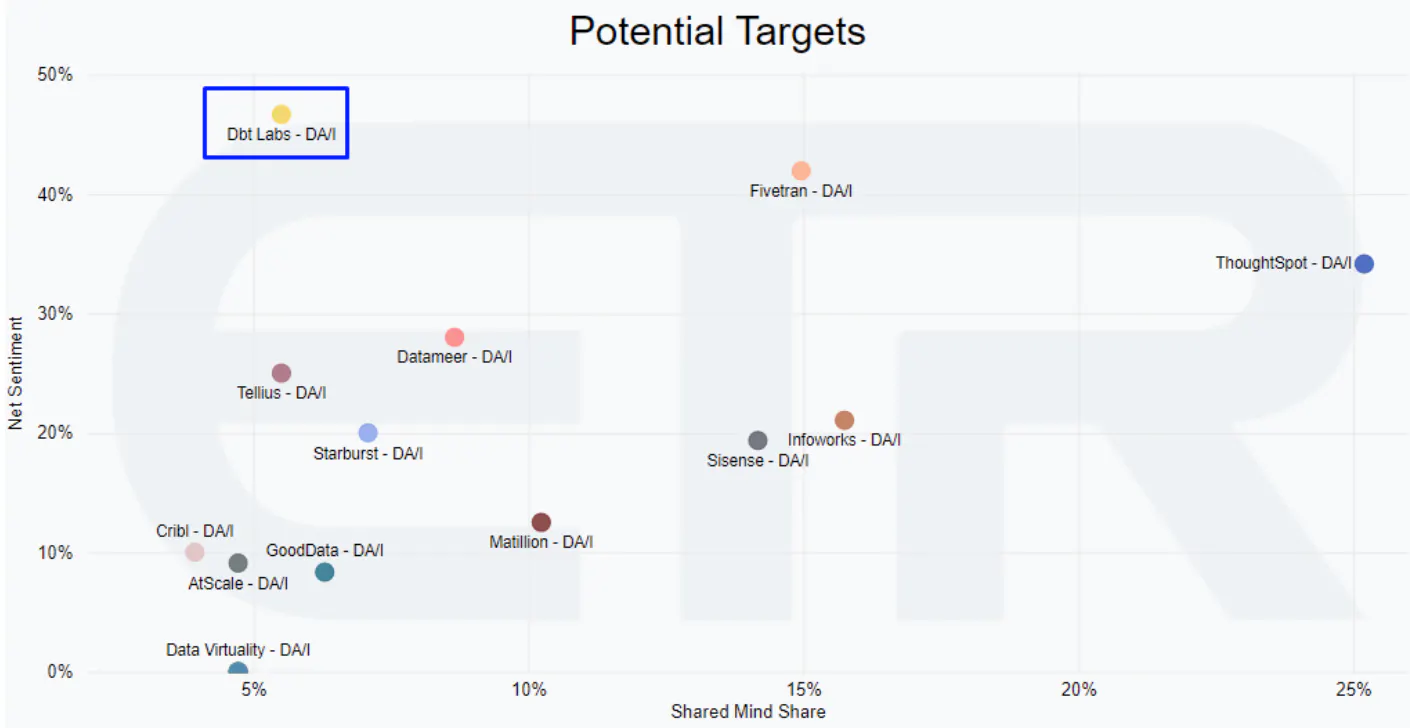The height and width of the screenshot is (728, 1410).
Task: Select the Datameer data point
Action: [454, 338]
